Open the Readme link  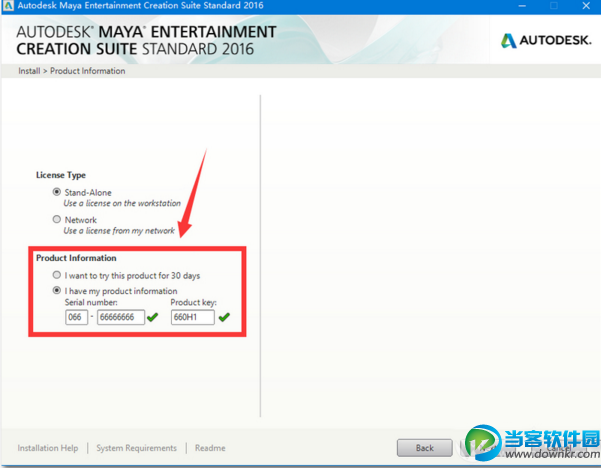[x=210, y=448]
